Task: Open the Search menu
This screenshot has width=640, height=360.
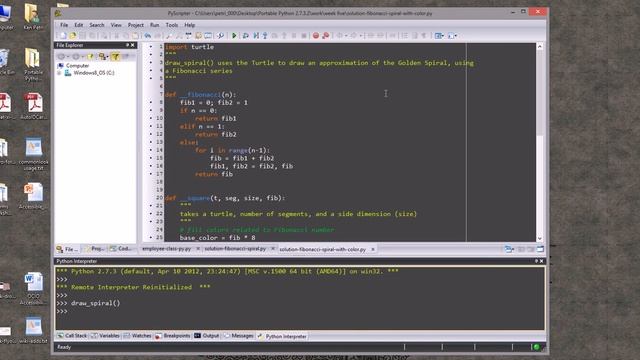Action: pyautogui.click(x=97, y=25)
